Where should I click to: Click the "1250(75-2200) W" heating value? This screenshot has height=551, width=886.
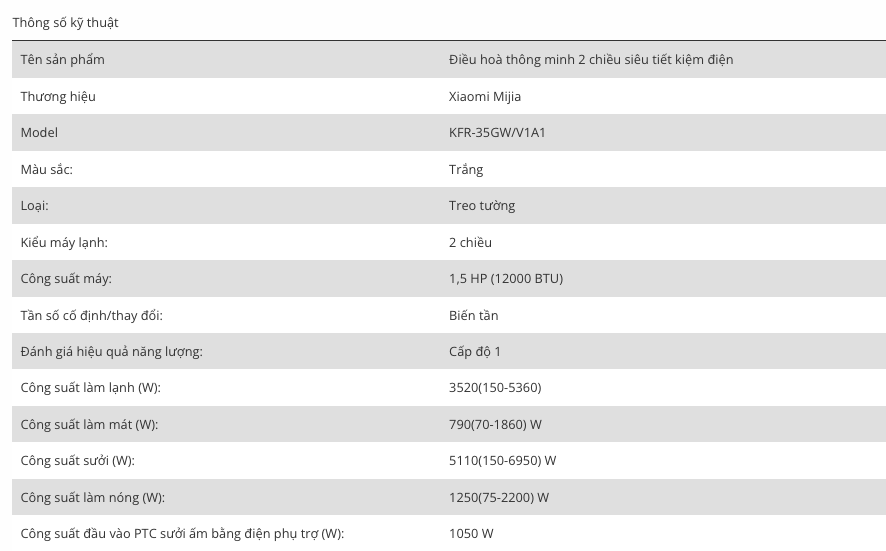point(499,497)
